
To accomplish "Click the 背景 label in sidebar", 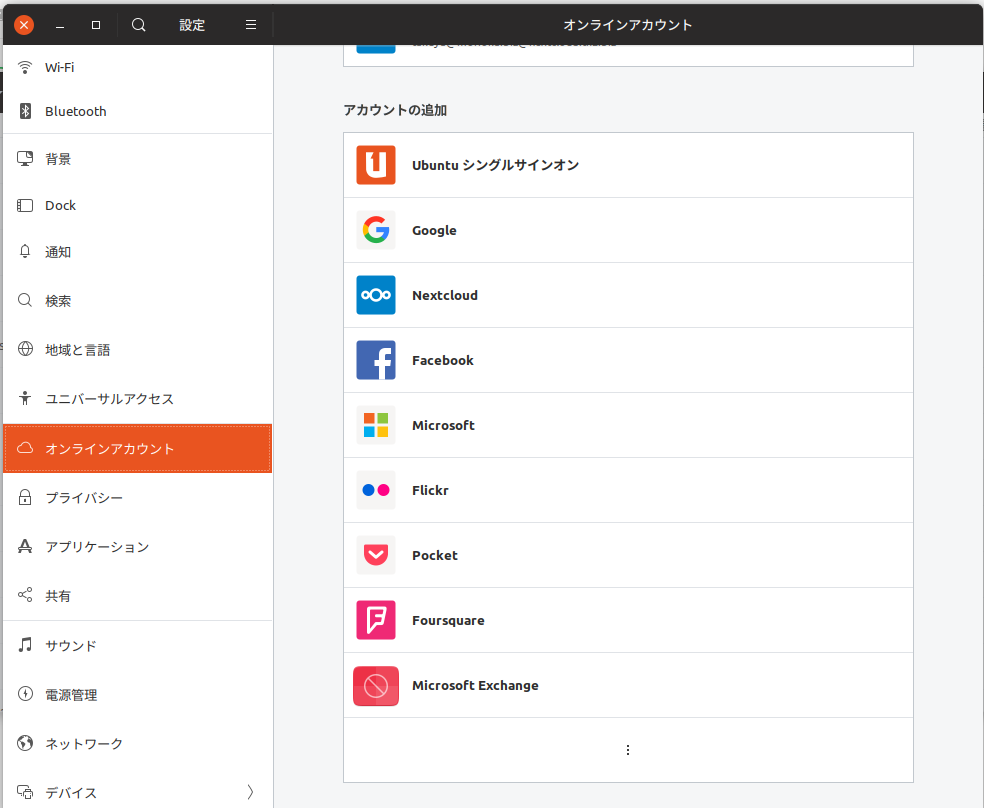I will (x=58, y=159).
